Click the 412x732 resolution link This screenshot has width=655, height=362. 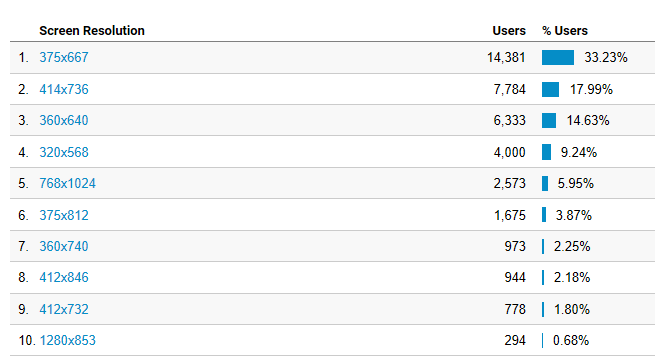point(64,309)
